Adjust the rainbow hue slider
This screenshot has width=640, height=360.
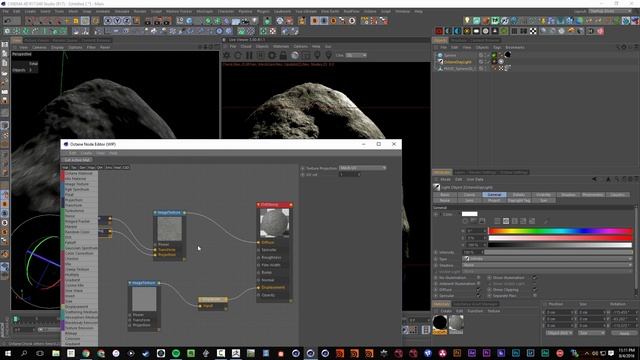(560, 231)
